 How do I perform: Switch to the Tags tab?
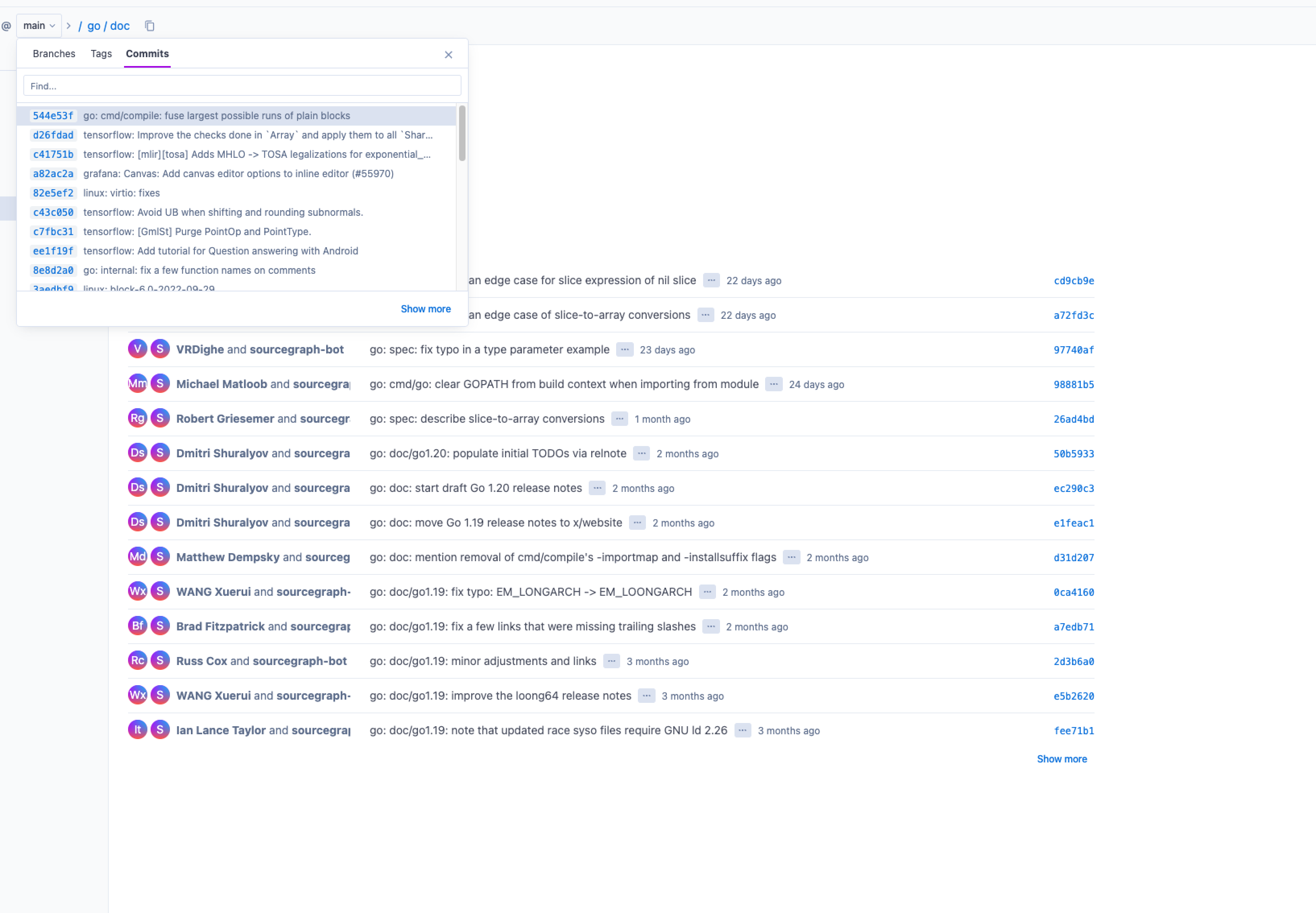click(101, 54)
